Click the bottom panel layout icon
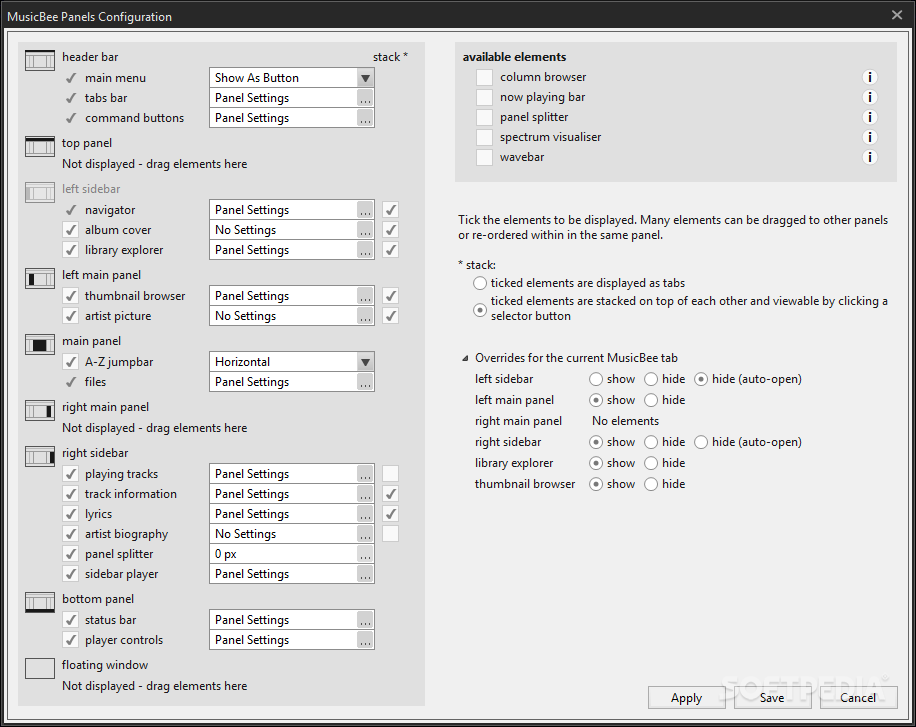Viewport: 916px width, 727px height. pyautogui.click(x=40, y=603)
